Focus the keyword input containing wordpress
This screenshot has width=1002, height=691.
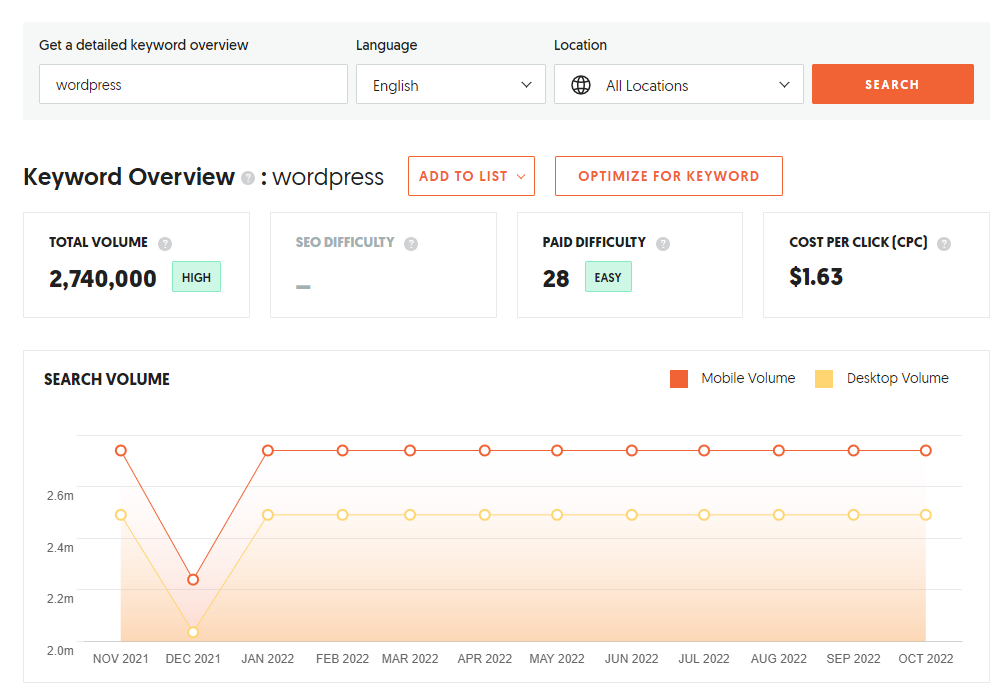[193, 84]
